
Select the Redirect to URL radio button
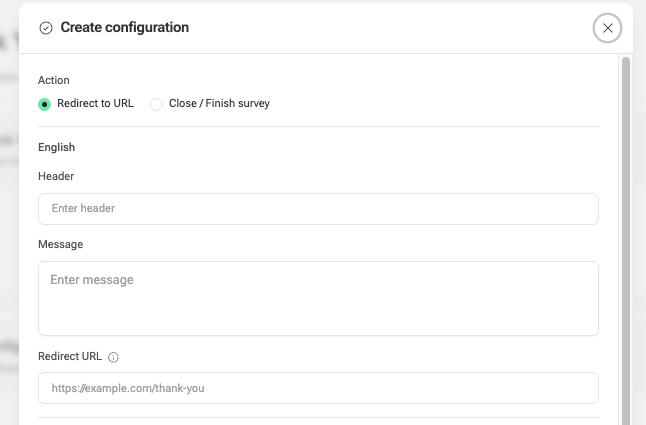(44, 104)
